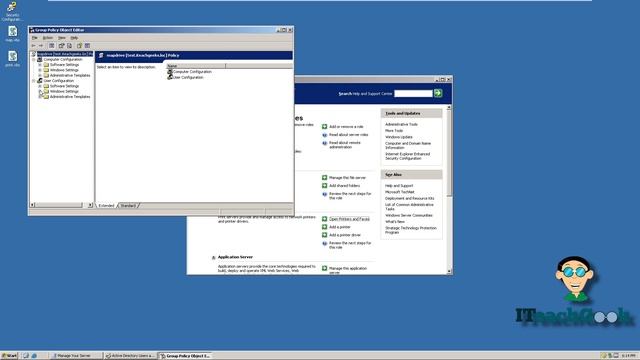Click the Back arrow in Group Policy toolbar
This screenshot has height=360, width=640.
click(34, 46)
